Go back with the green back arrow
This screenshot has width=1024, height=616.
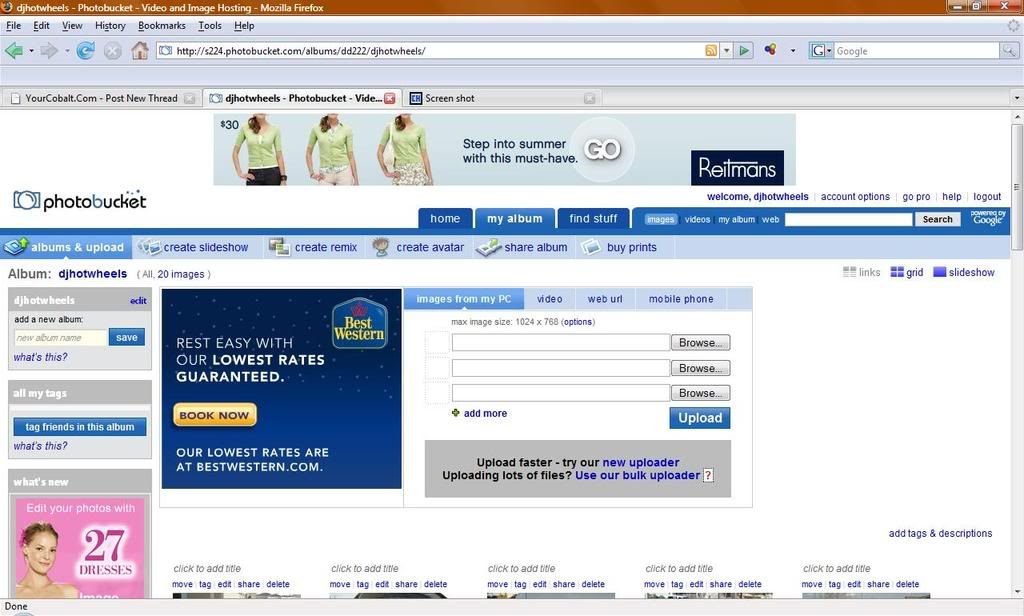(13, 50)
